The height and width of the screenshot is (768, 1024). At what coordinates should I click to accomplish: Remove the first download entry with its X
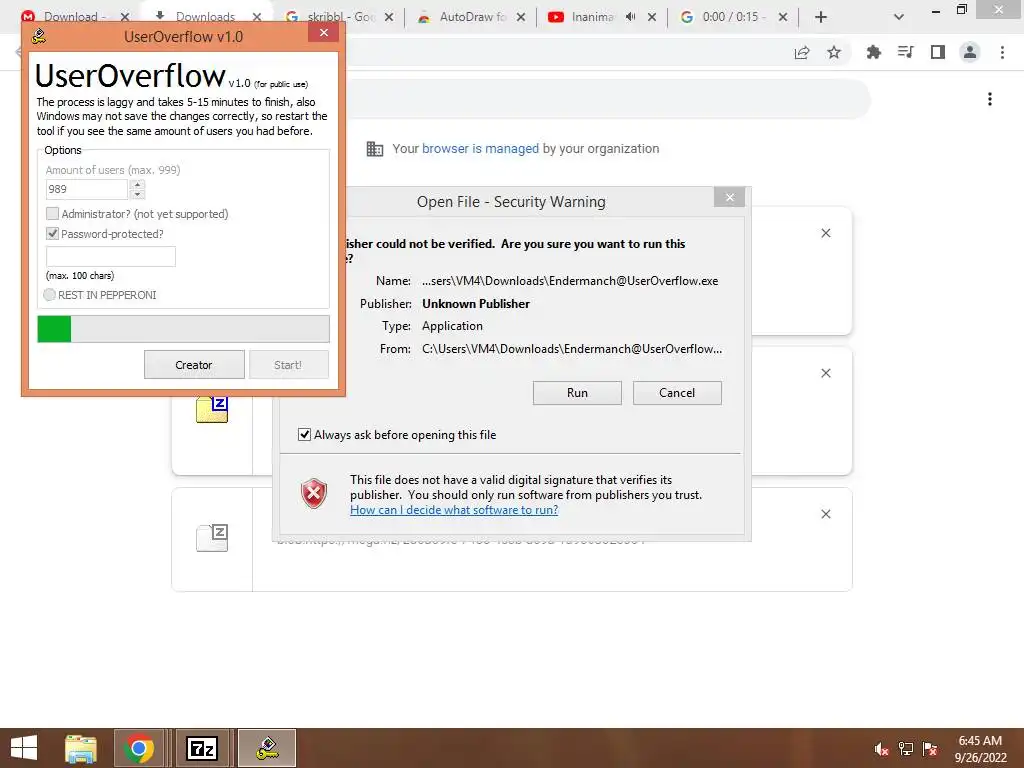click(x=825, y=233)
